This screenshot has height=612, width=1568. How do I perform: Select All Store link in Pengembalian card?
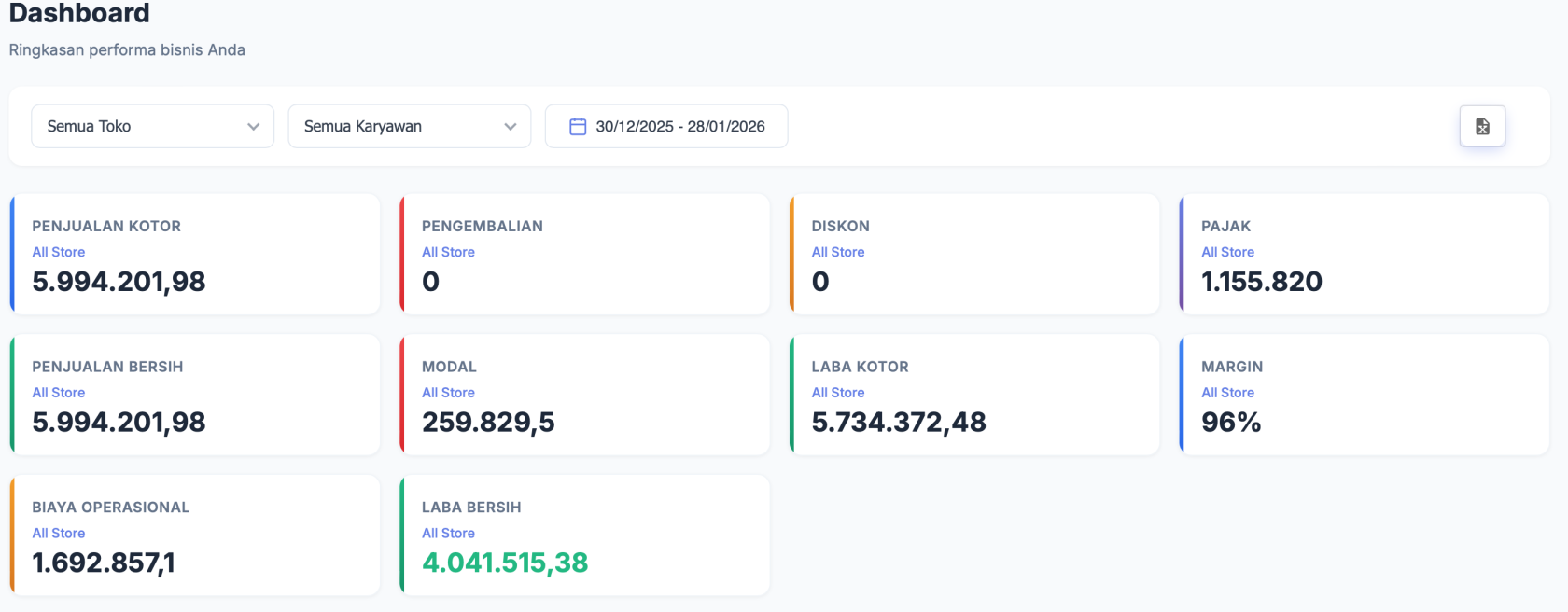click(x=448, y=252)
